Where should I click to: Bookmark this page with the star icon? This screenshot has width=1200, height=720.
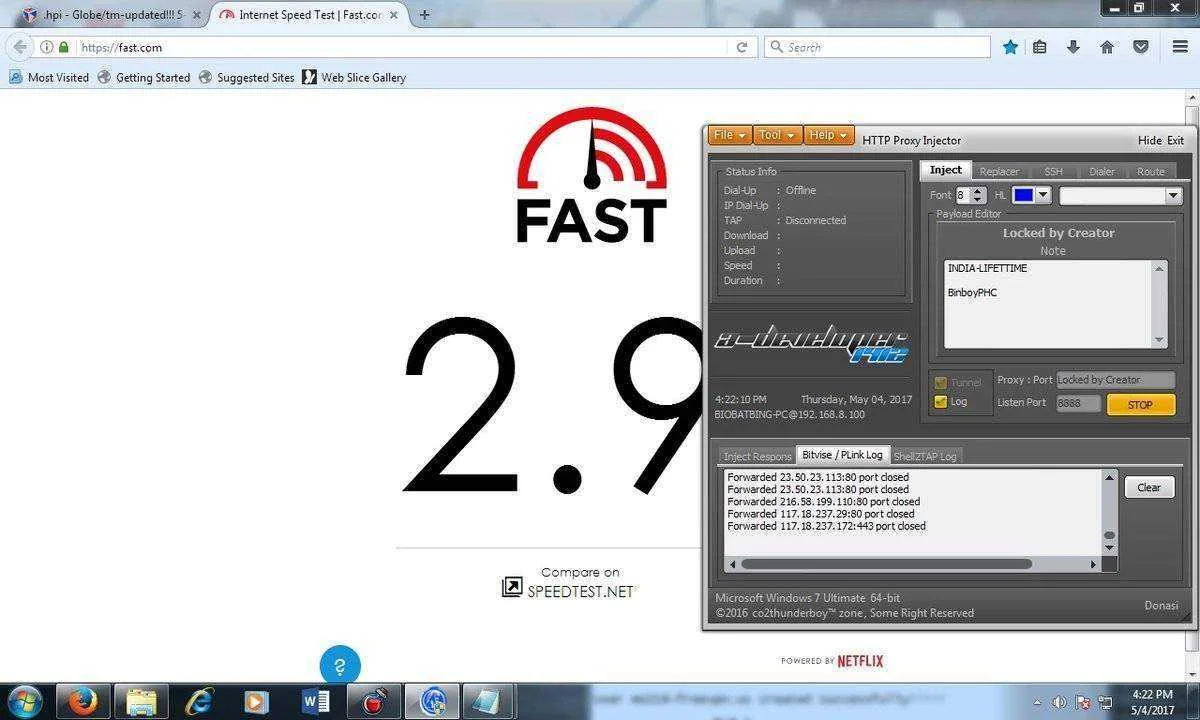[1010, 47]
